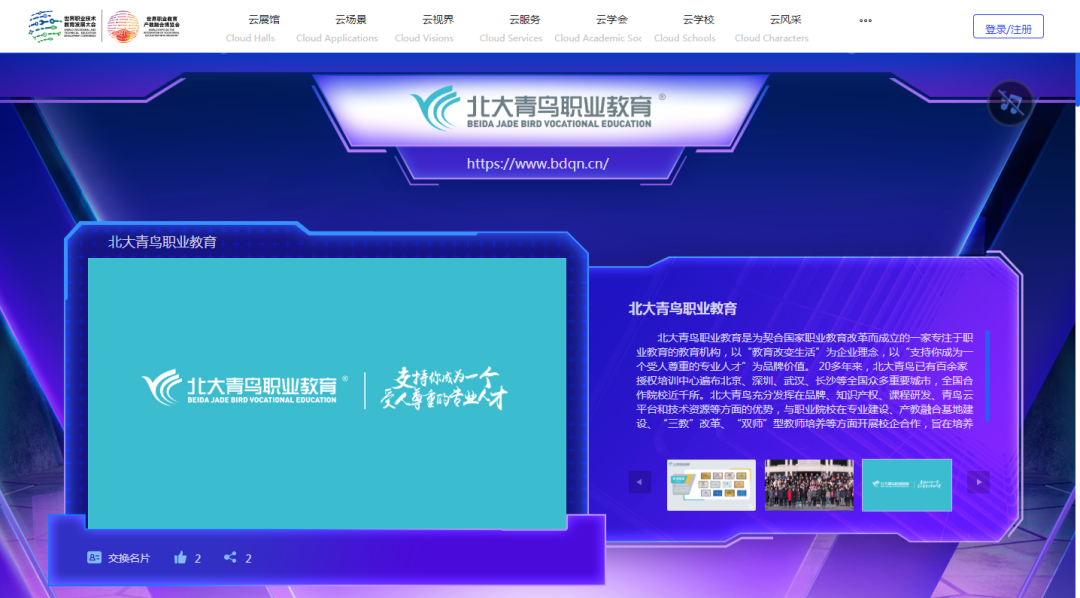Image resolution: width=1080 pixels, height=598 pixels.
Task: Click the 交换名片 label
Action: click(129, 558)
